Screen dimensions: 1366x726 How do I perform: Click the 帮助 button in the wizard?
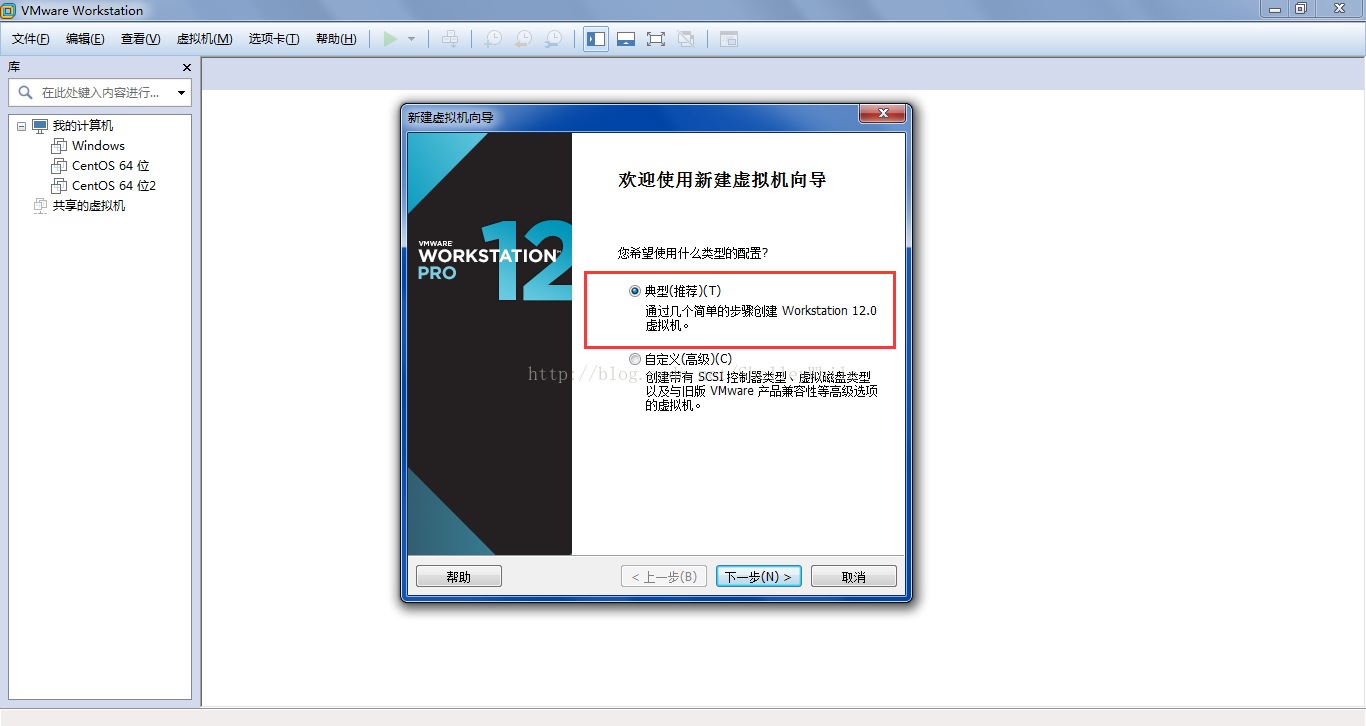pos(459,577)
